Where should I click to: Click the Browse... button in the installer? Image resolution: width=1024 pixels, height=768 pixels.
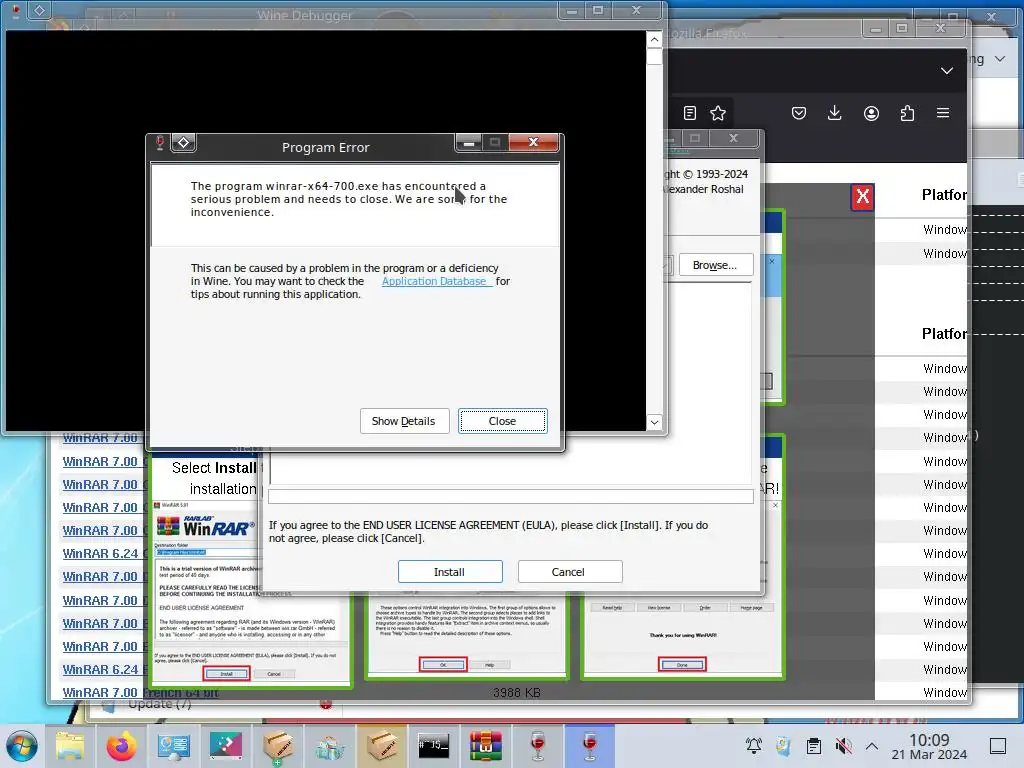[x=715, y=264]
